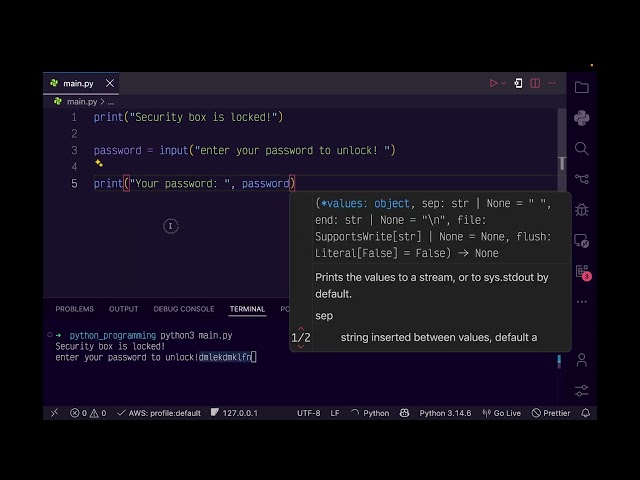The image size is (640, 480).
Task: Open the Search magnifier in sidebar
Action: click(x=582, y=149)
